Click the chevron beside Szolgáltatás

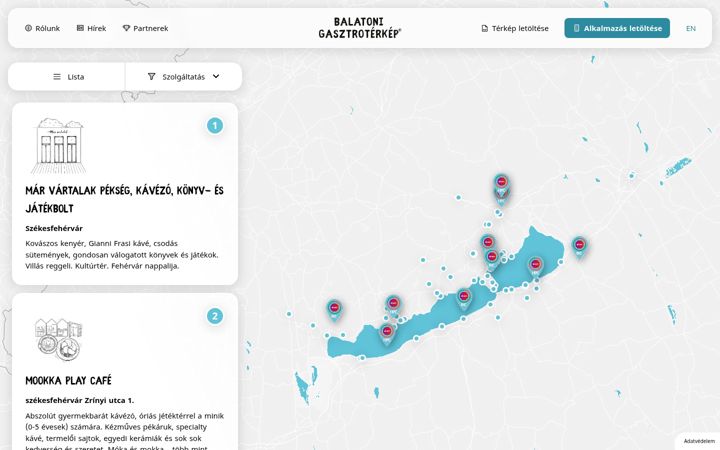(x=216, y=76)
